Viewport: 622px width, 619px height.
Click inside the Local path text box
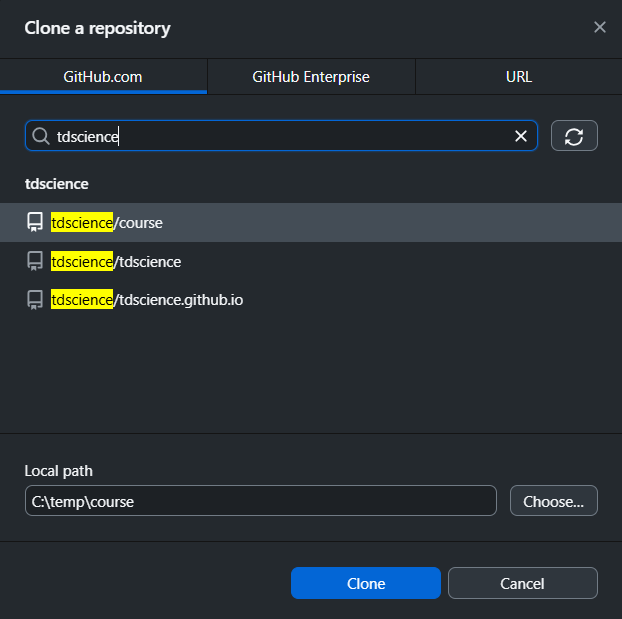pos(260,501)
